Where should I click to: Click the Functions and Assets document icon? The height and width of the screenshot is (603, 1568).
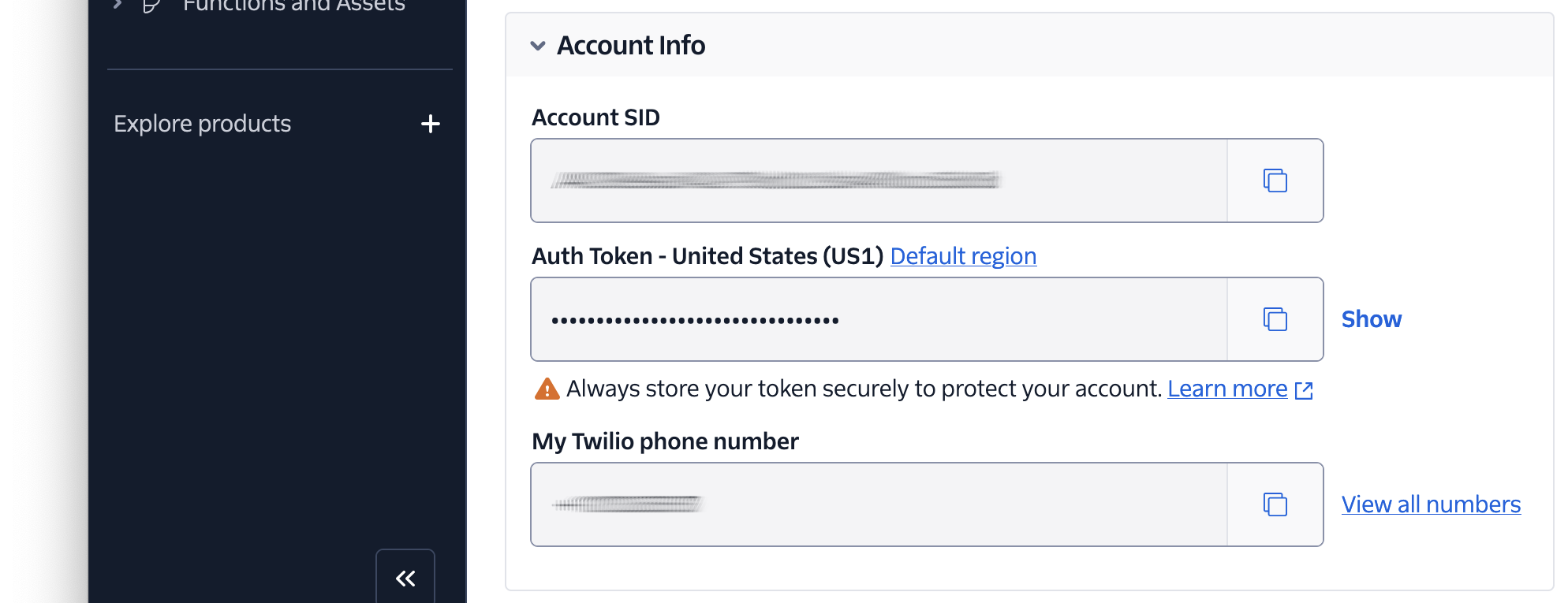151,6
